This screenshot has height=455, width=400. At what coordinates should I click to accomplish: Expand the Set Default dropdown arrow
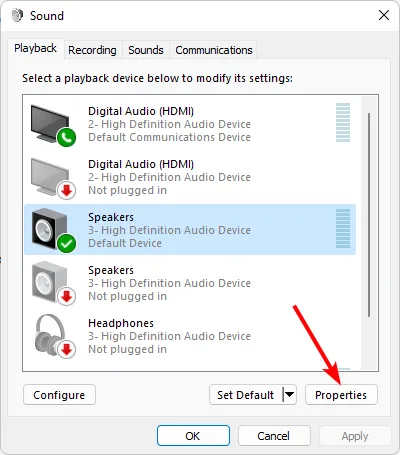(289, 395)
